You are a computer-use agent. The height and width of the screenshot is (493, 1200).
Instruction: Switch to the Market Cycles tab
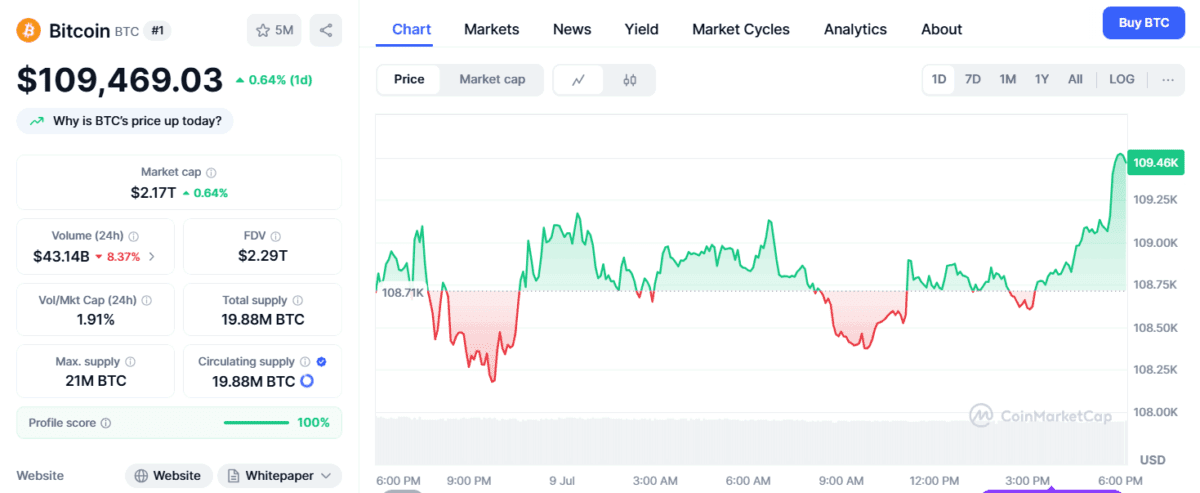click(x=740, y=29)
